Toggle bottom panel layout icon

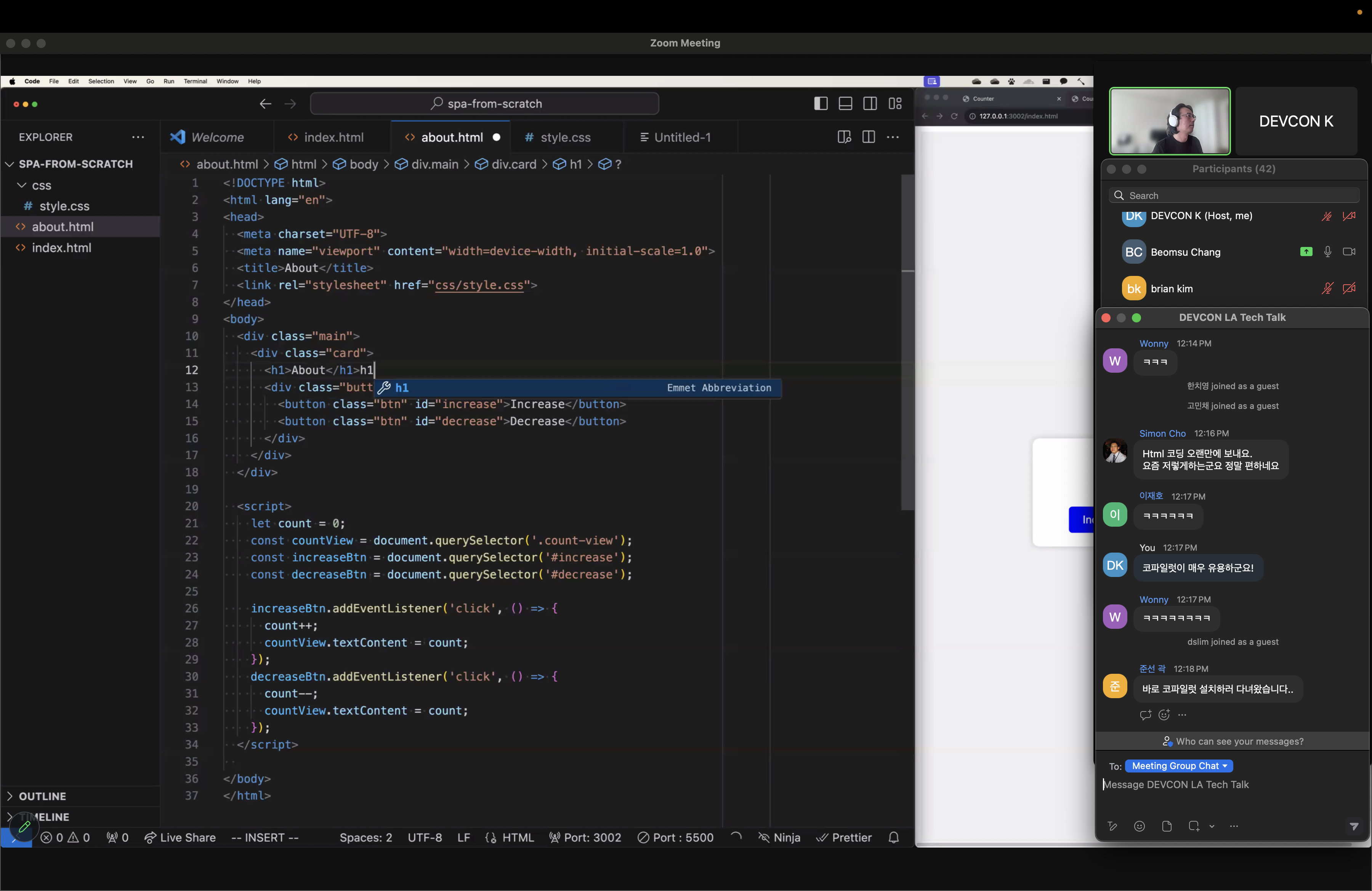pyautogui.click(x=845, y=104)
